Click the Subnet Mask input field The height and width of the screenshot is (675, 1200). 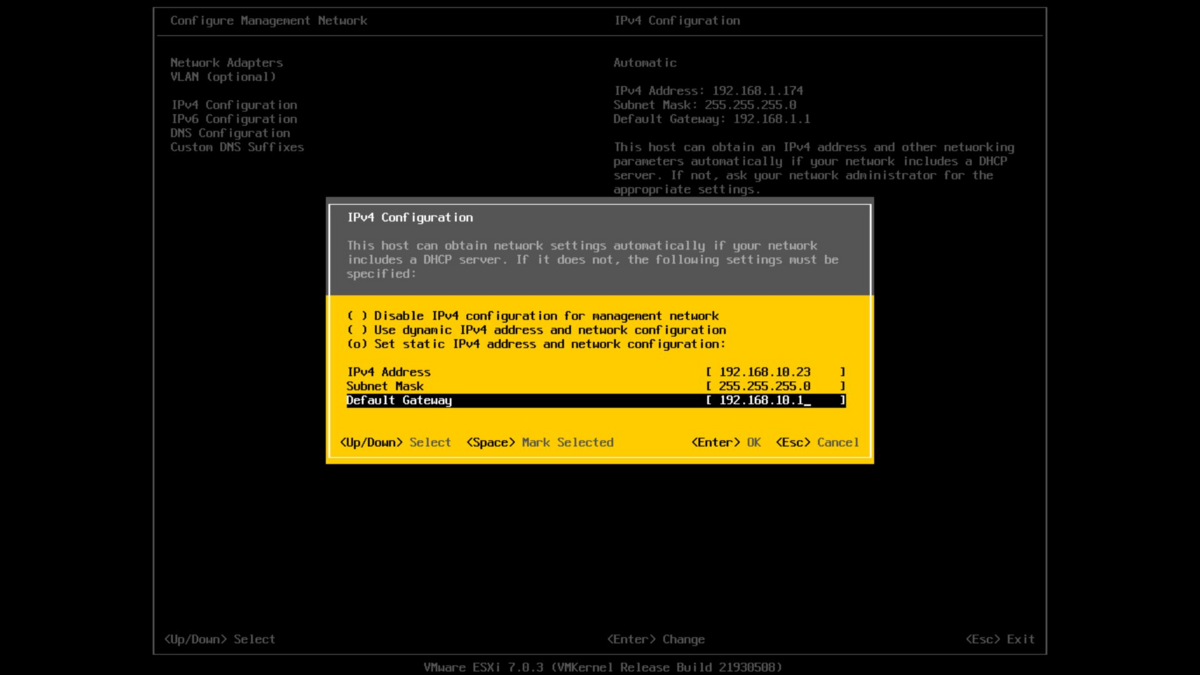775,386
